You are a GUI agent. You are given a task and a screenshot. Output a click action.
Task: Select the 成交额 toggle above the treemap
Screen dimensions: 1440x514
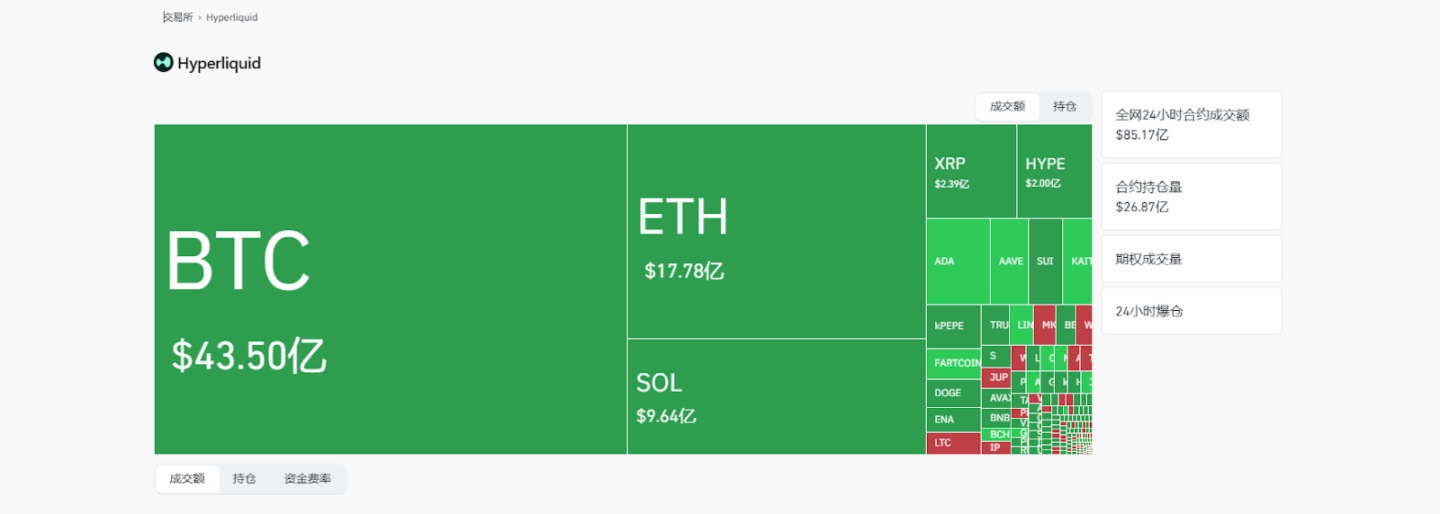[x=1007, y=106]
